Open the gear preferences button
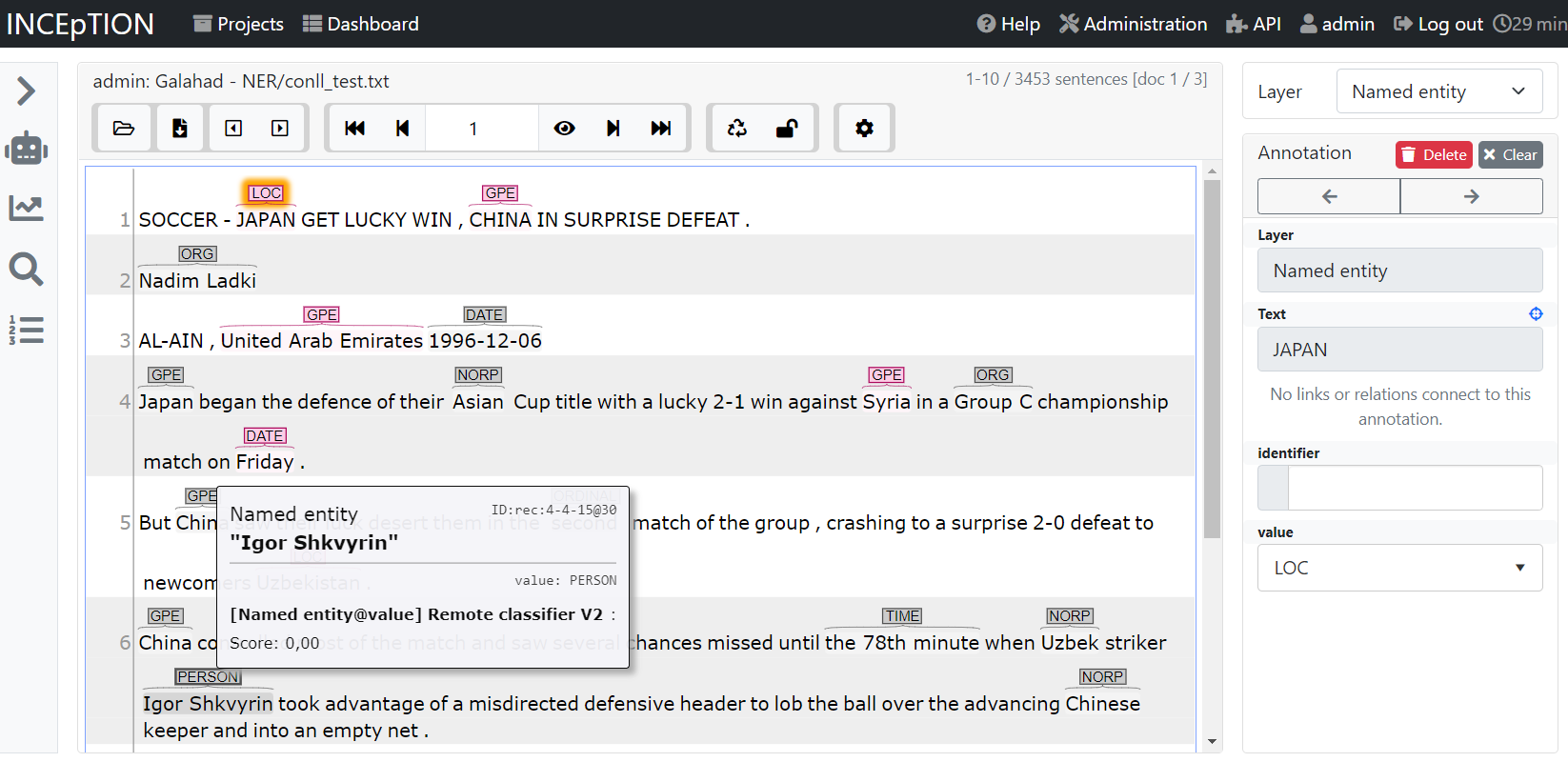Screen dimensions: 1568x762 click(864, 129)
